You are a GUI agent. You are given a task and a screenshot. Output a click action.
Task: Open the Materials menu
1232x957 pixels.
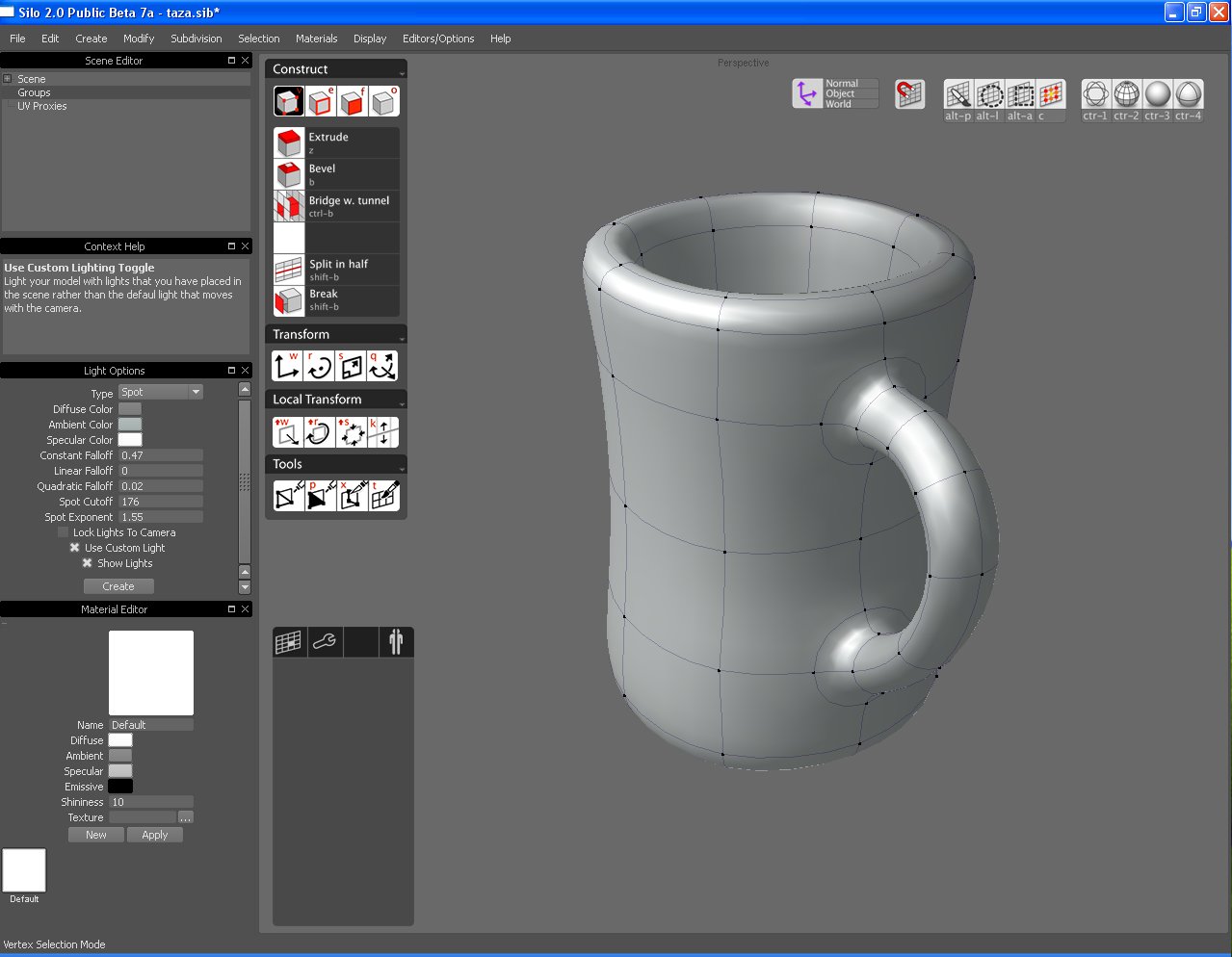[x=317, y=39]
